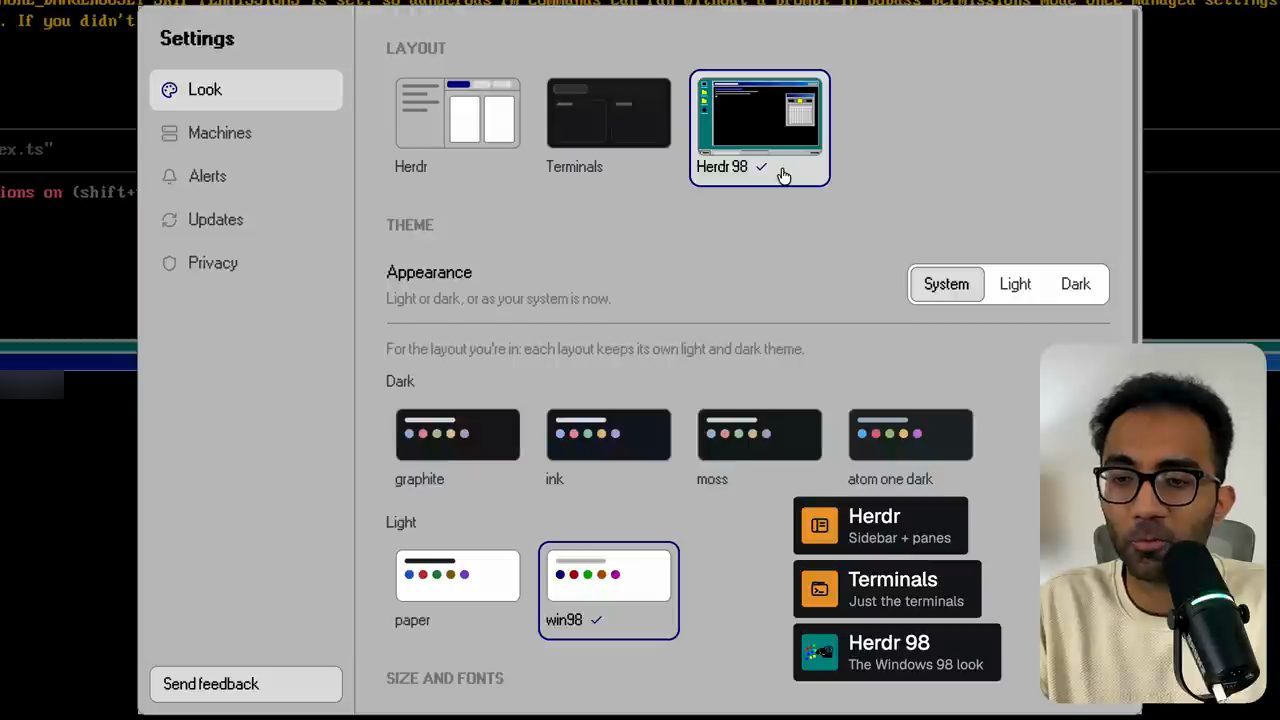Click the refresh icon beside Updates
Image resolution: width=1280 pixels, height=720 pixels.
(x=169, y=220)
